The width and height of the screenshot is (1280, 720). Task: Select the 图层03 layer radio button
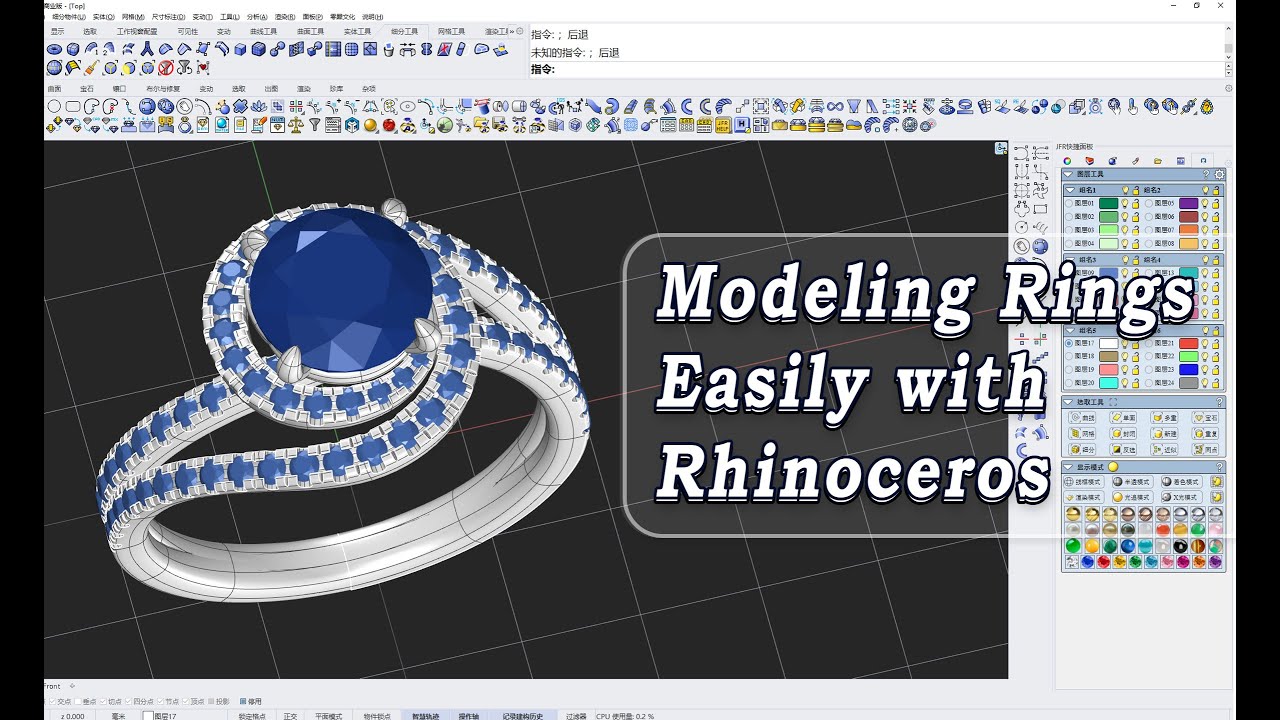(1069, 229)
